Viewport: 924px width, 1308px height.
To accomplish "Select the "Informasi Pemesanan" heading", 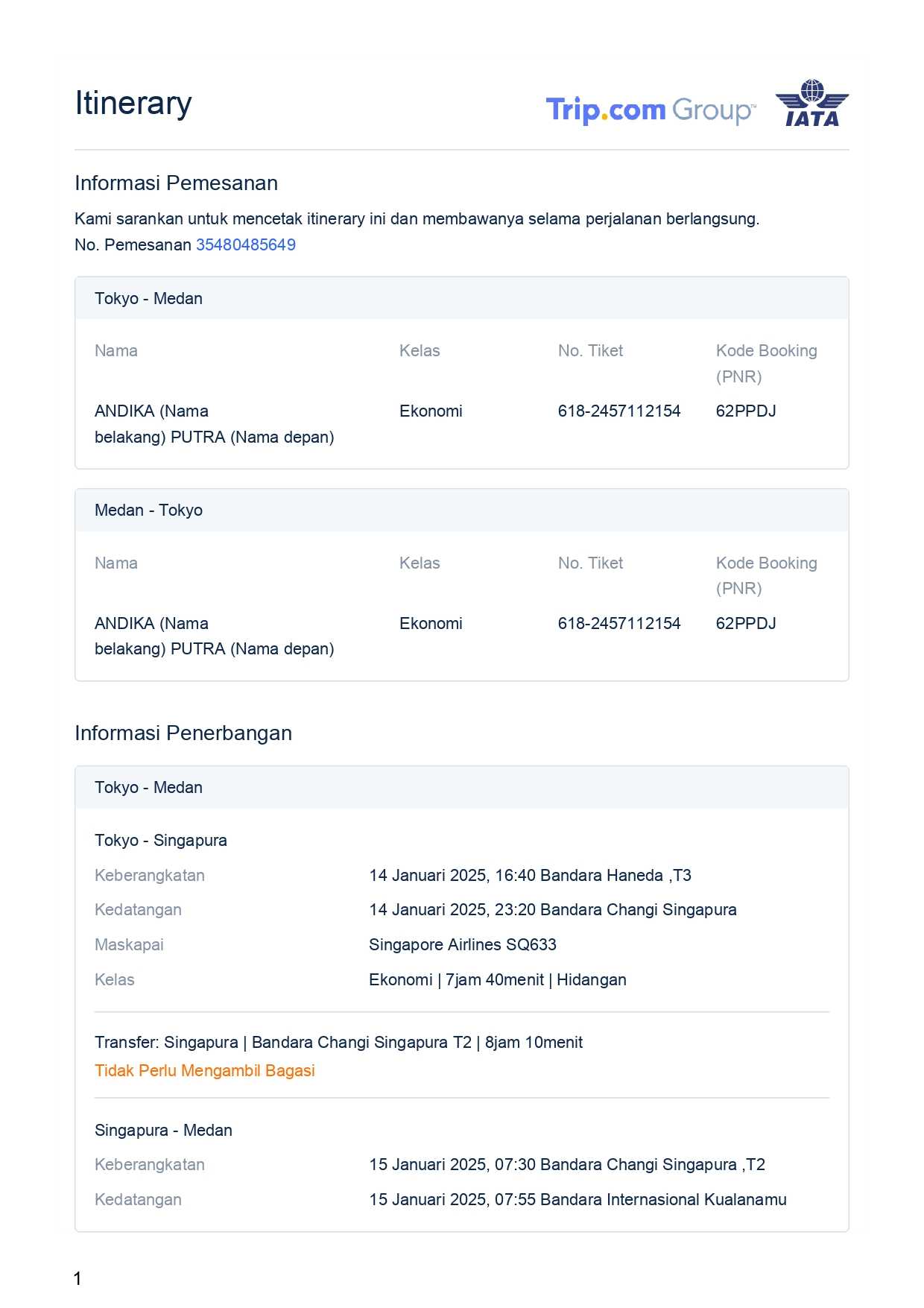I will pos(176,183).
